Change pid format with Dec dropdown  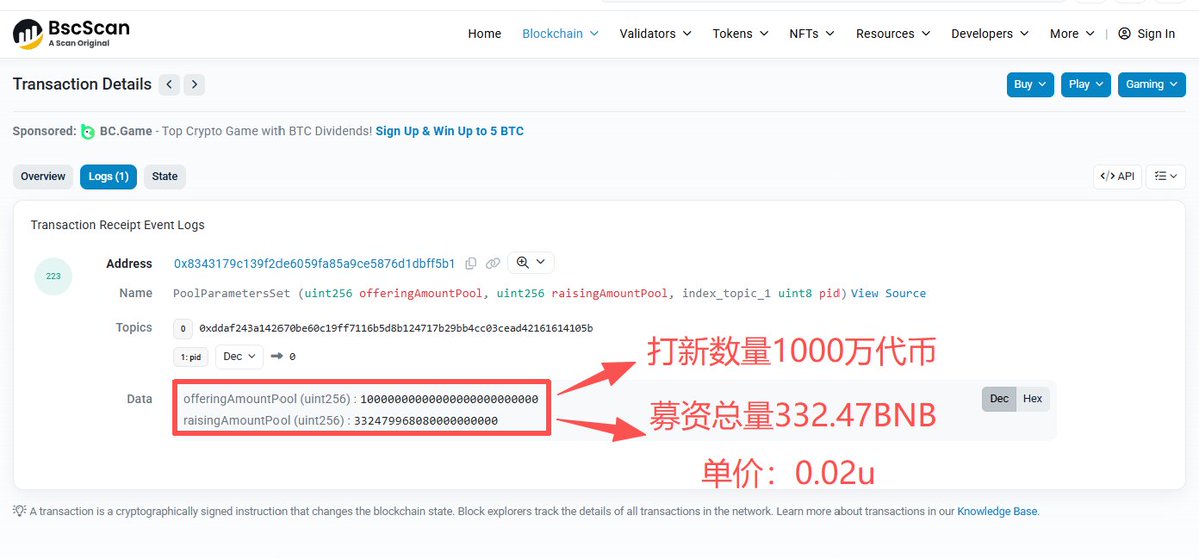(x=239, y=356)
